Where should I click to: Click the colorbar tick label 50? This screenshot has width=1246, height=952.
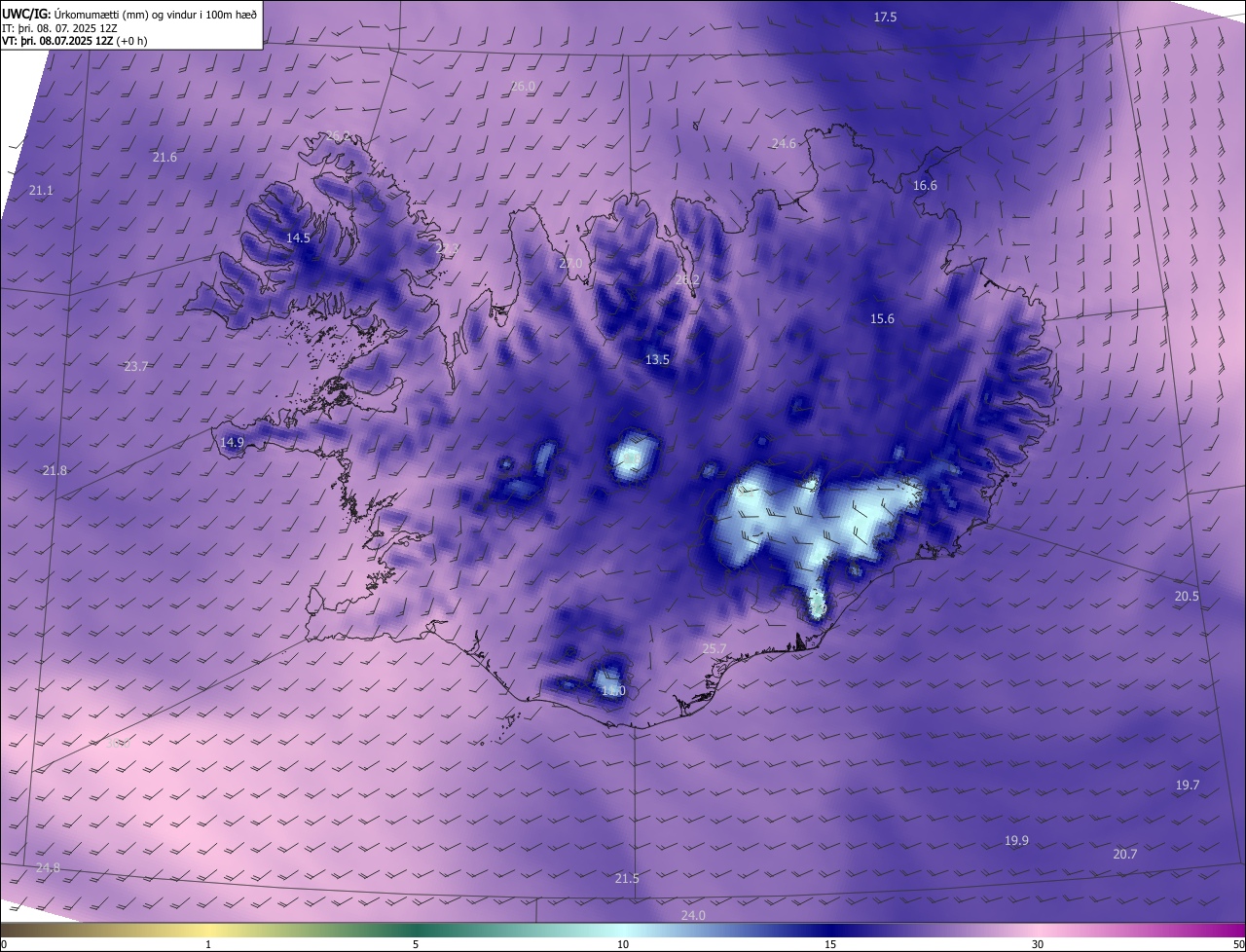pos(1238,944)
